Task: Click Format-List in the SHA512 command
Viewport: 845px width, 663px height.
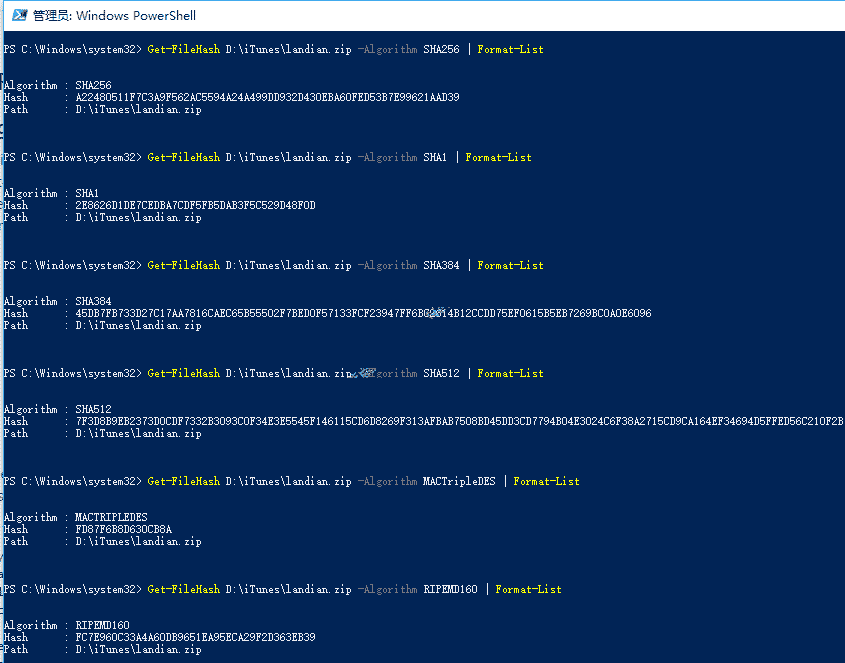Action: (510, 373)
